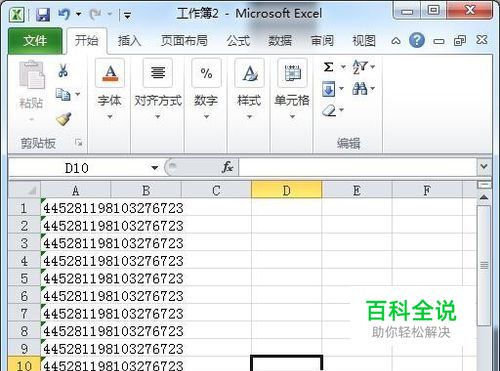The height and width of the screenshot is (371, 500).
Task: Switch to the 视图 (View) tab
Action: [x=364, y=41]
